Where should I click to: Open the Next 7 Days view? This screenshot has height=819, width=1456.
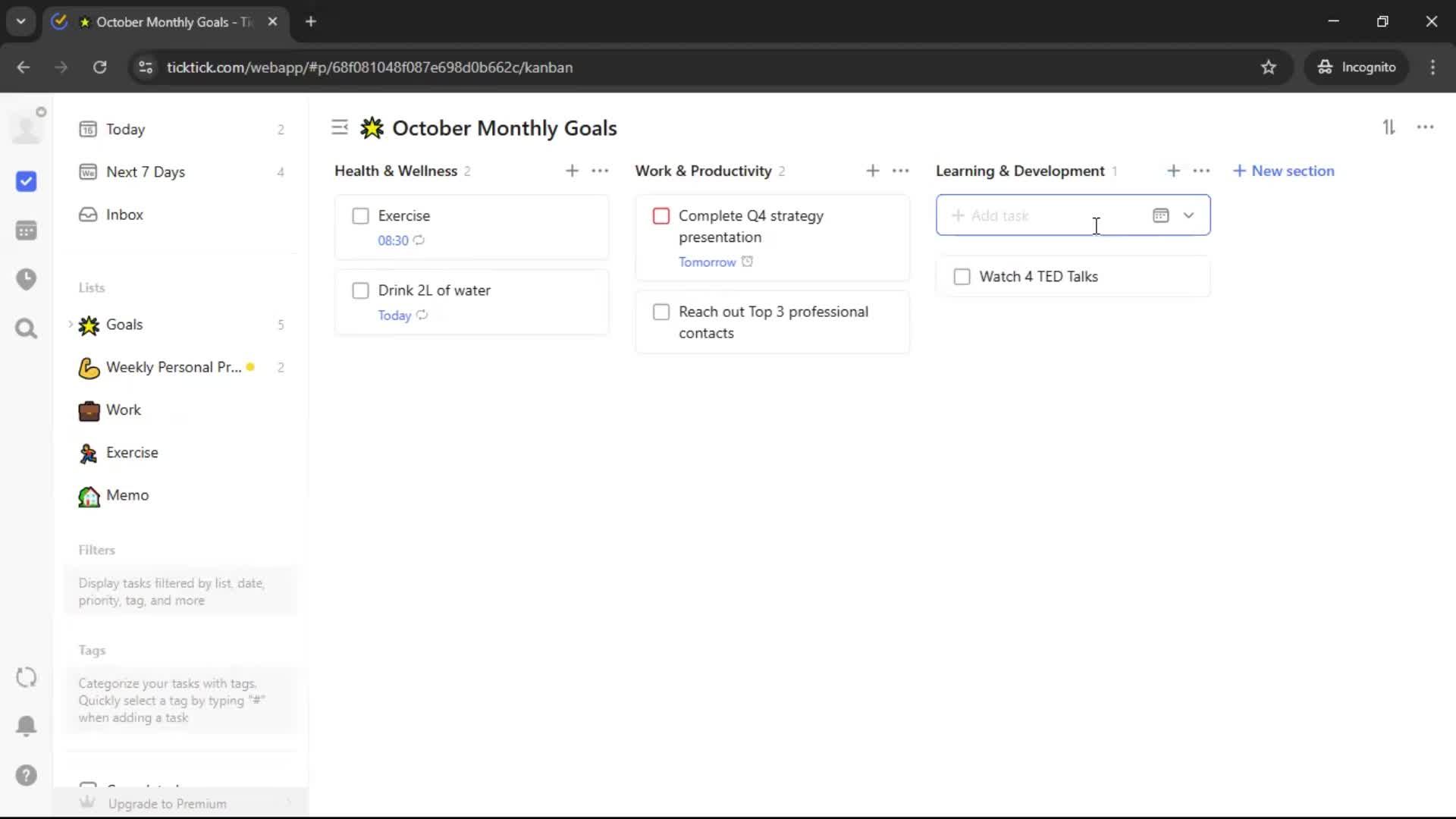[x=146, y=172]
